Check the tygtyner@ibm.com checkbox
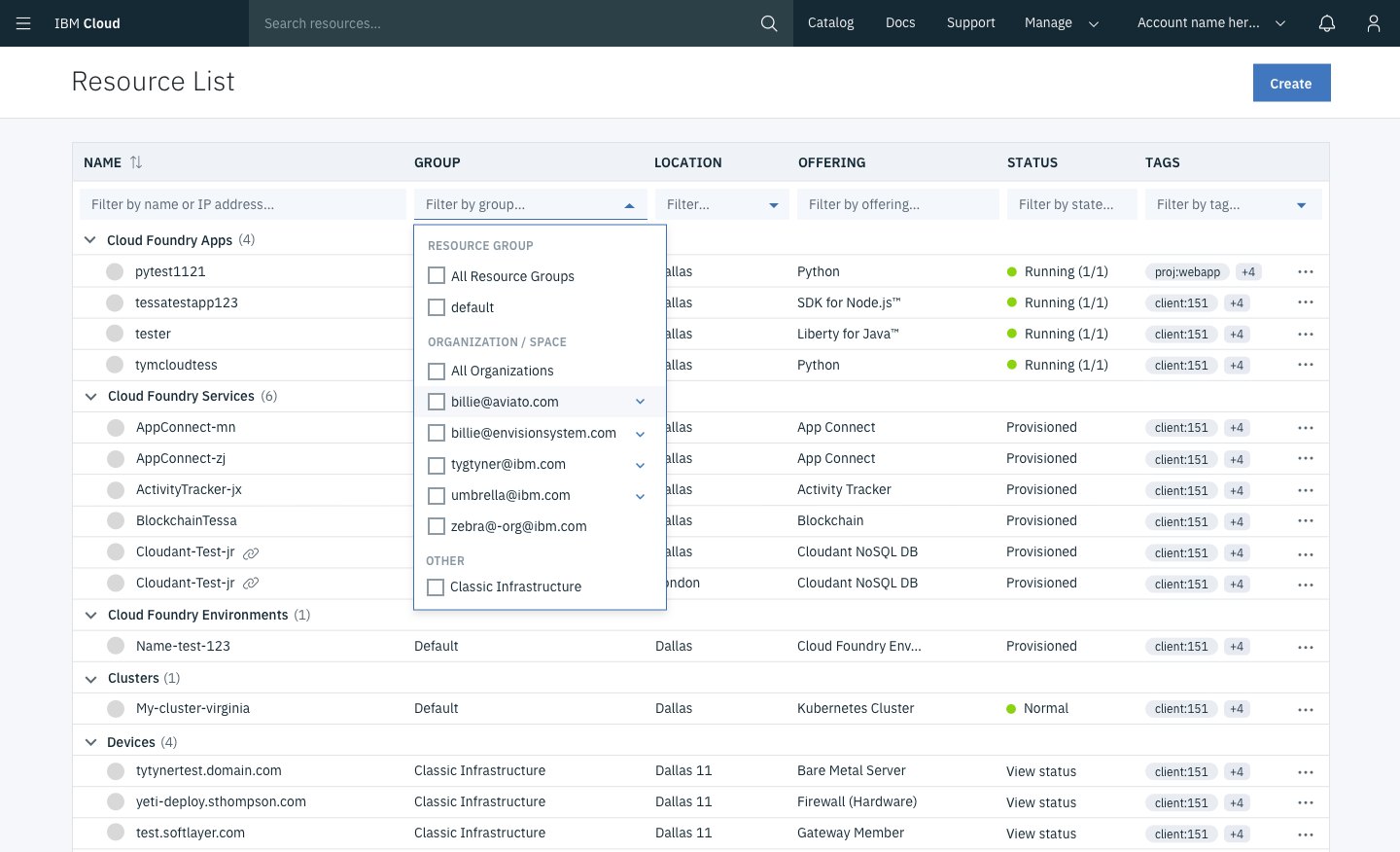This screenshot has width=1400, height=852. tap(437, 464)
